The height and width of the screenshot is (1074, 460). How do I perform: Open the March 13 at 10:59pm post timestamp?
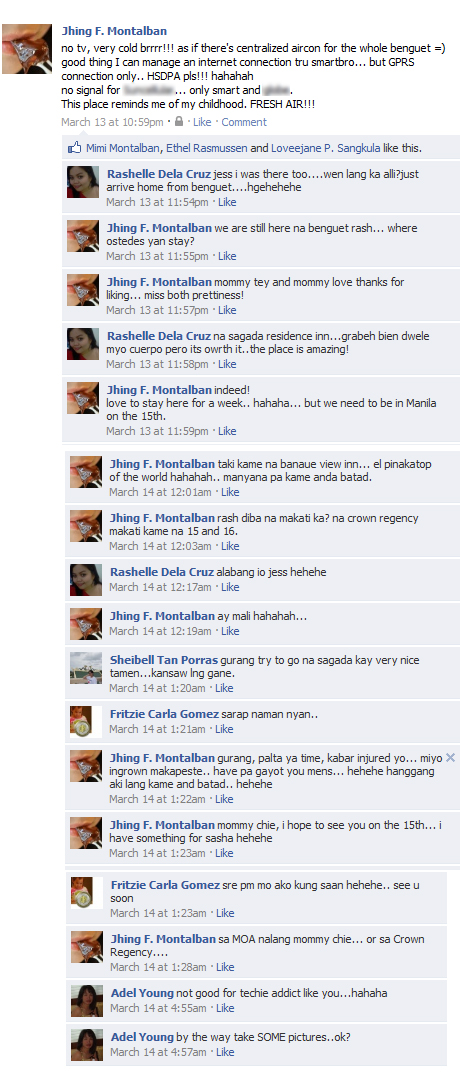(x=112, y=122)
